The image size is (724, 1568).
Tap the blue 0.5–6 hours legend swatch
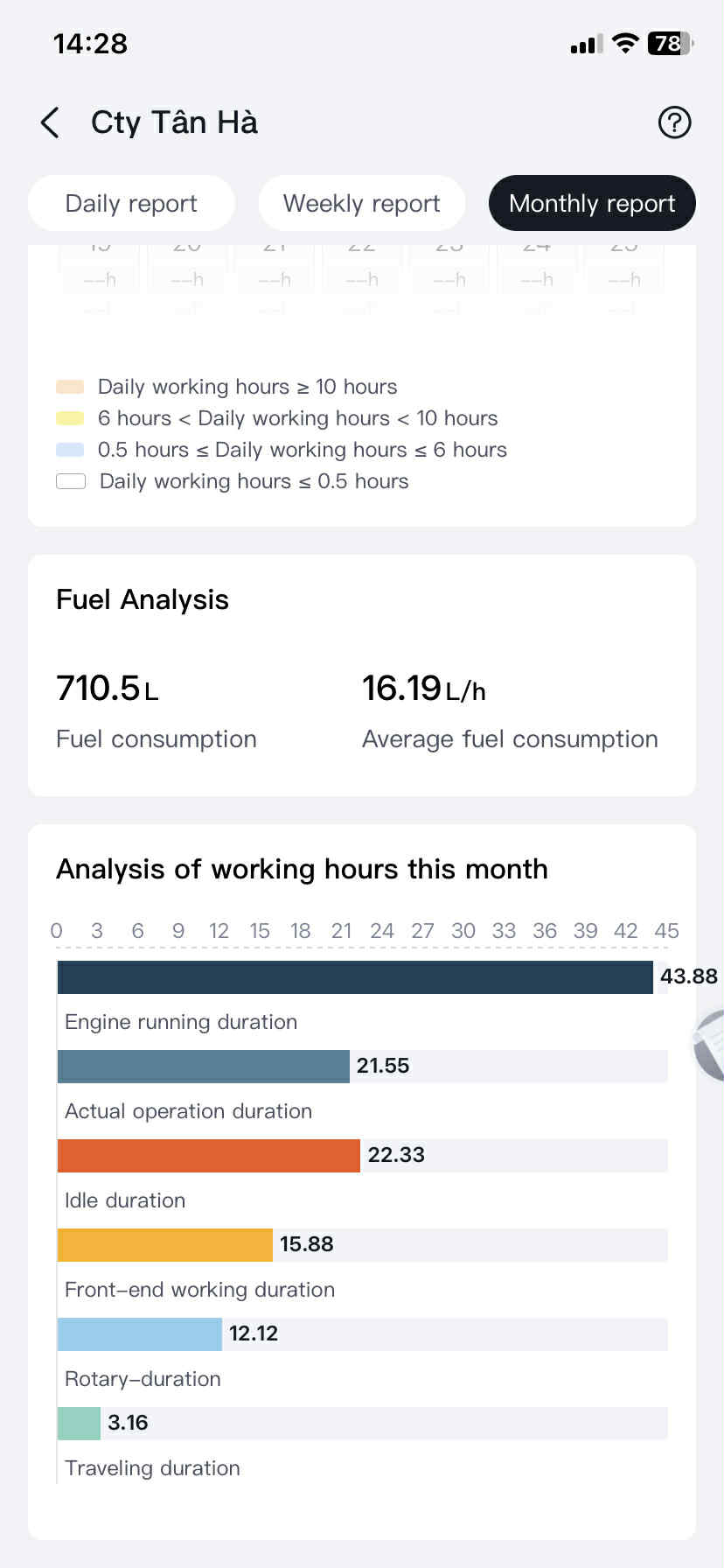(70, 450)
